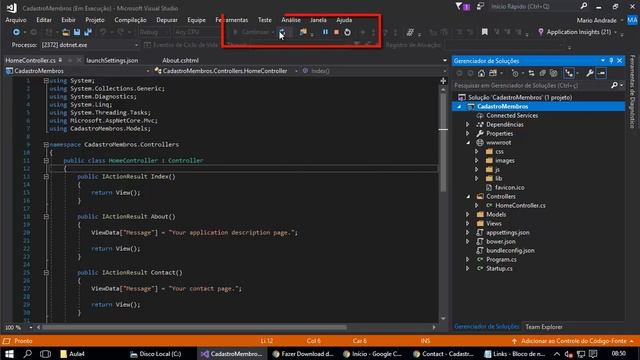The width and height of the screenshot is (640, 360).
Task: Click the feedback icon near Quick Launch
Action: [x=480, y=7]
